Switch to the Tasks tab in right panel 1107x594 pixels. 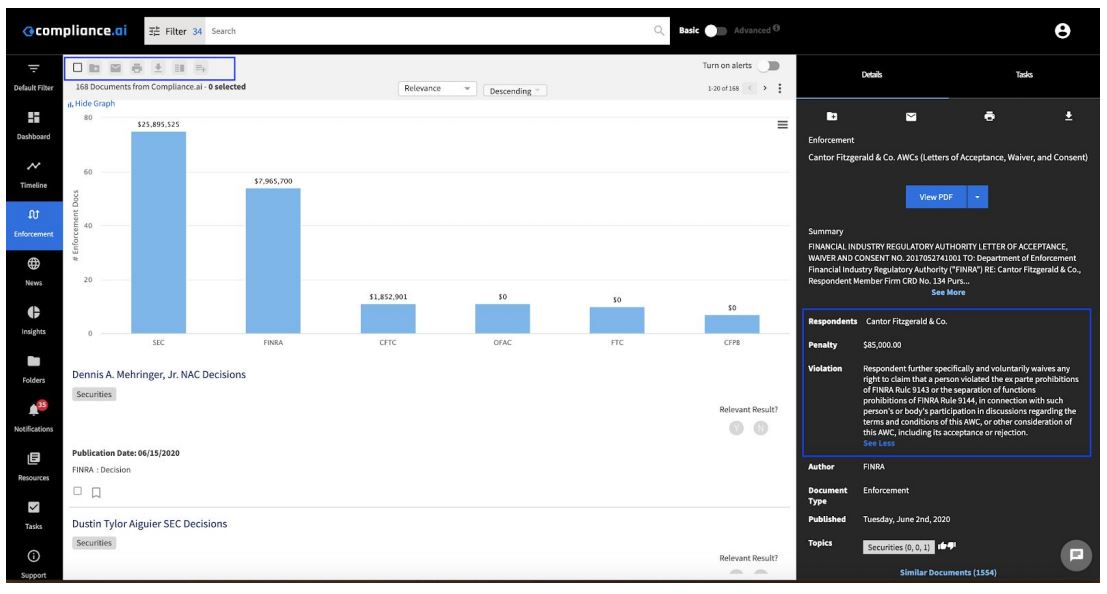tap(1024, 75)
